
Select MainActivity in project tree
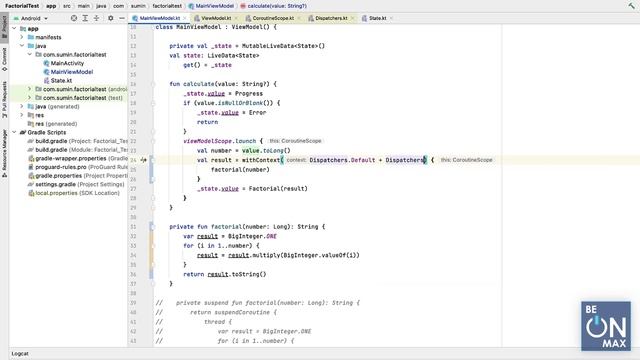pyautogui.click(x=67, y=63)
